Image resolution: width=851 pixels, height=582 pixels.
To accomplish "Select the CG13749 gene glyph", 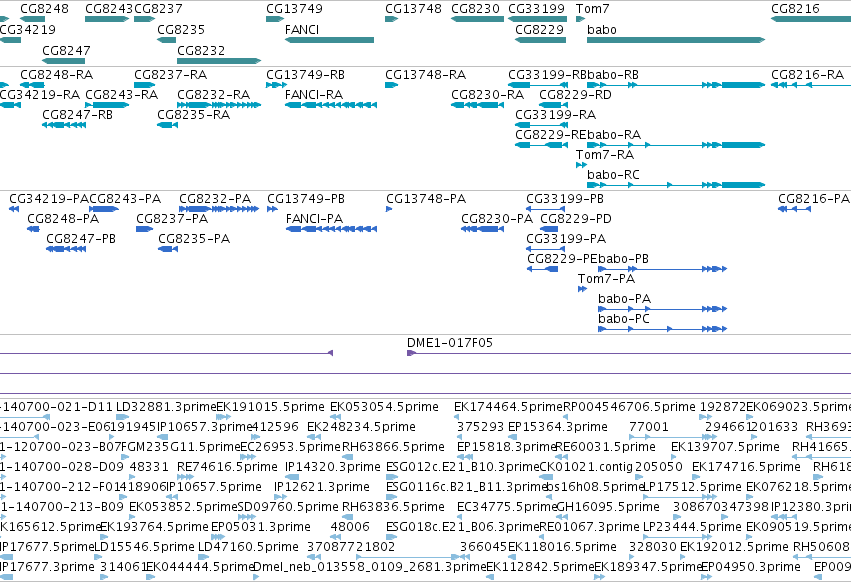I will tap(275, 19).
